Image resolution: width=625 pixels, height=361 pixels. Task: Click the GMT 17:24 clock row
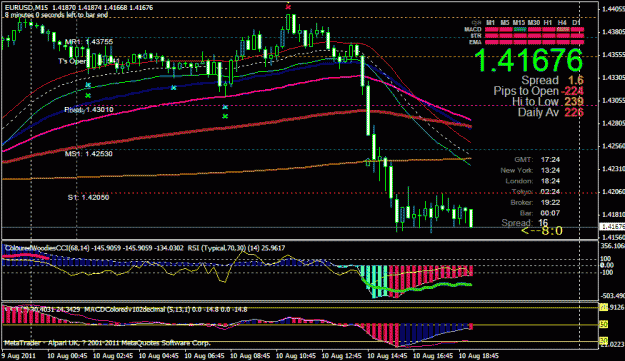coord(537,160)
